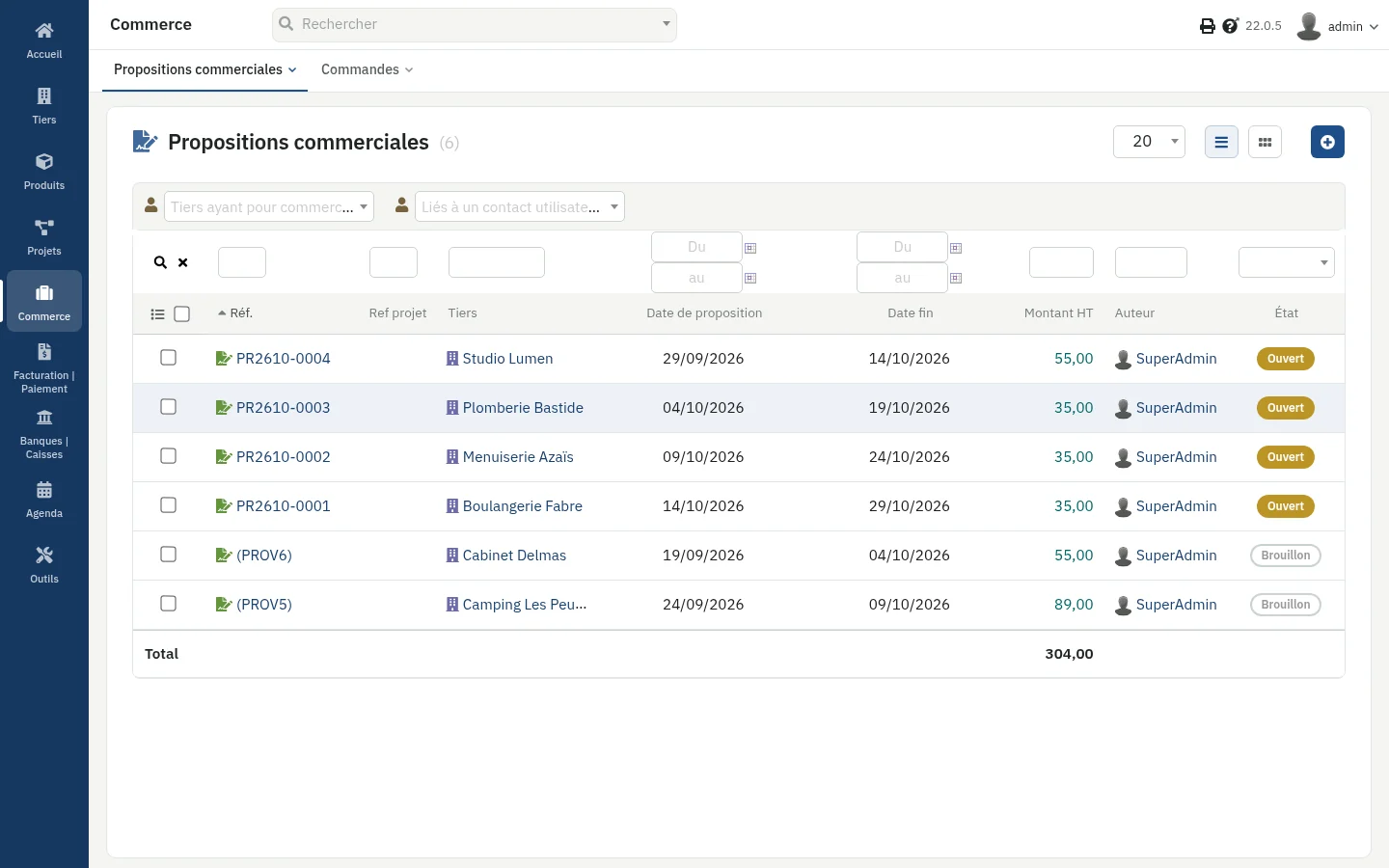Click the blue add new proposal button
Image resolution: width=1389 pixels, height=868 pixels.
pos(1327,142)
